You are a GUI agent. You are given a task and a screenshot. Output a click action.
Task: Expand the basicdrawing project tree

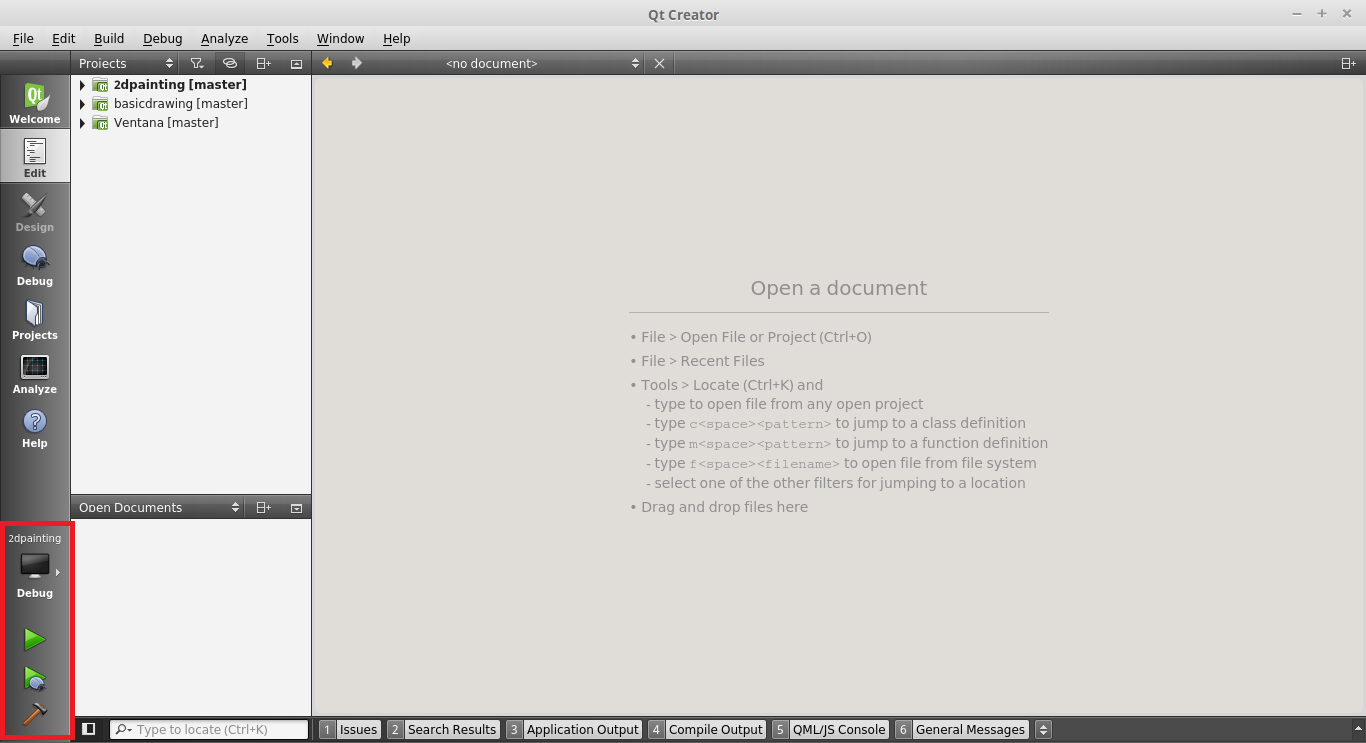pos(82,104)
